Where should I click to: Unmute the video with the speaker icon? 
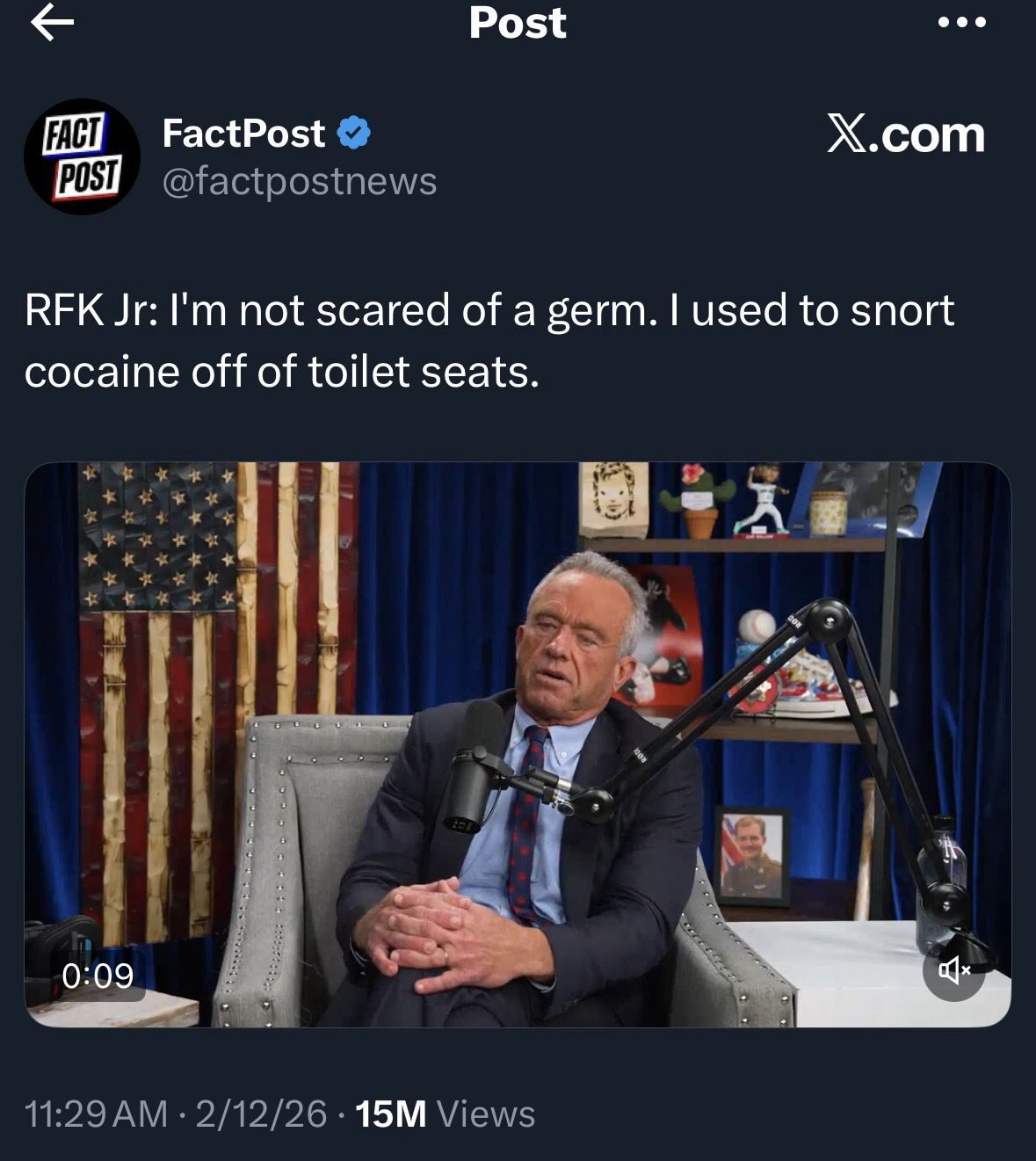[953, 970]
